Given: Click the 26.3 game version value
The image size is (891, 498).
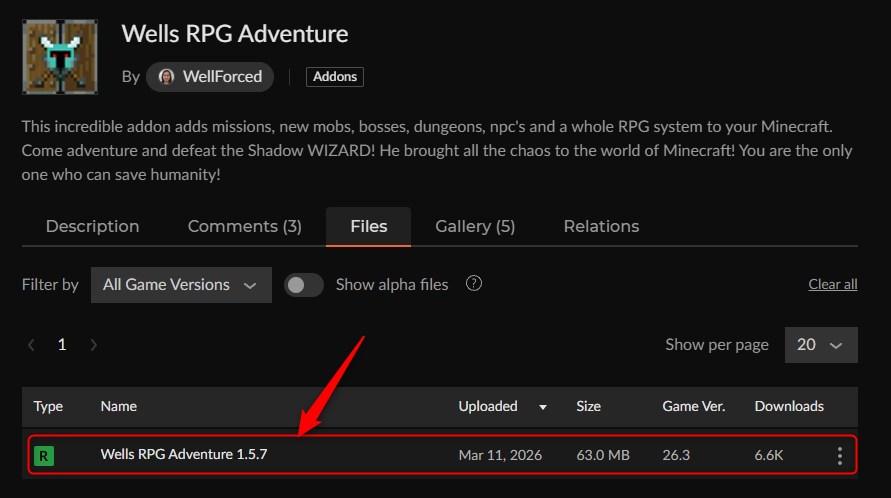Looking at the screenshot, I should tap(676, 455).
